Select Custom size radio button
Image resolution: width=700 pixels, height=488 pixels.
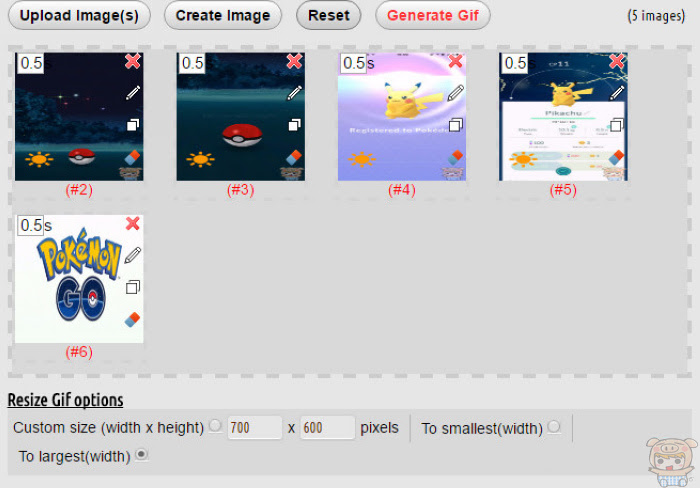tap(215, 426)
